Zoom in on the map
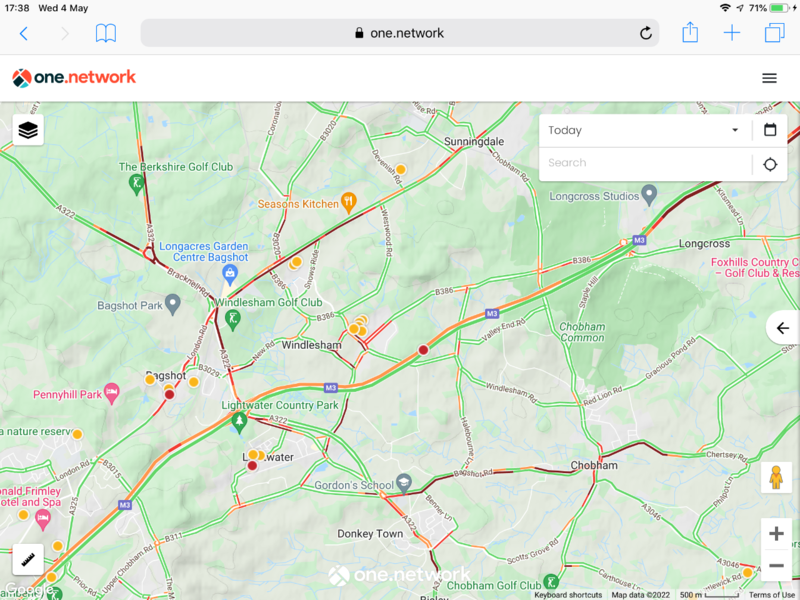The width and height of the screenshot is (800, 600). pyautogui.click(x=776, y=534)
